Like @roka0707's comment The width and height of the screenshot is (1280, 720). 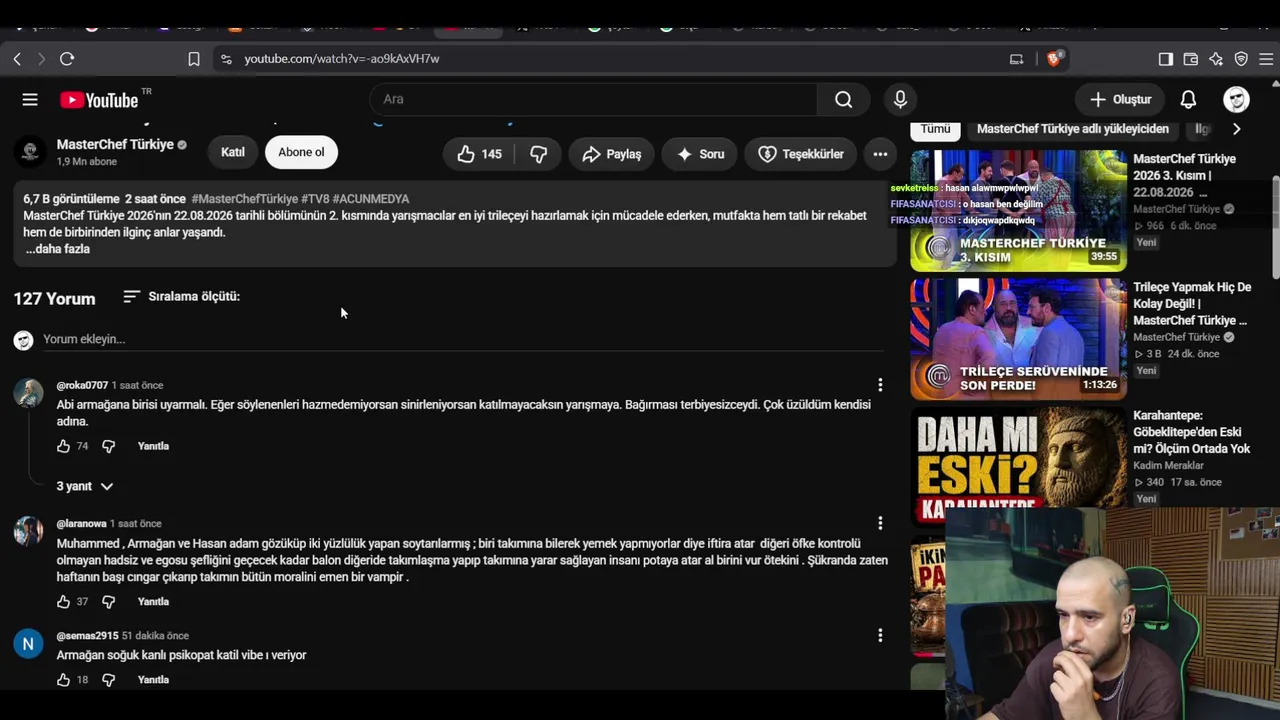(63, 446)
